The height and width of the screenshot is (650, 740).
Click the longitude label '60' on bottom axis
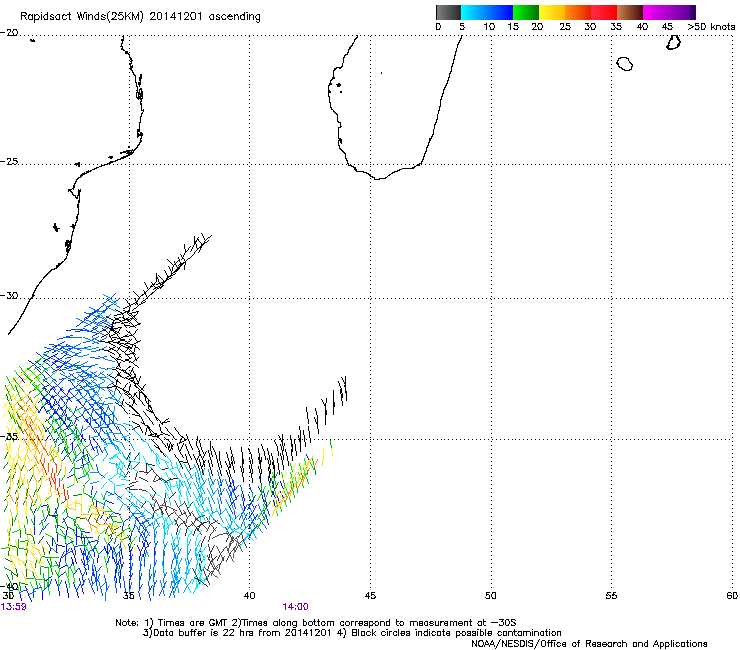point(732,596)
